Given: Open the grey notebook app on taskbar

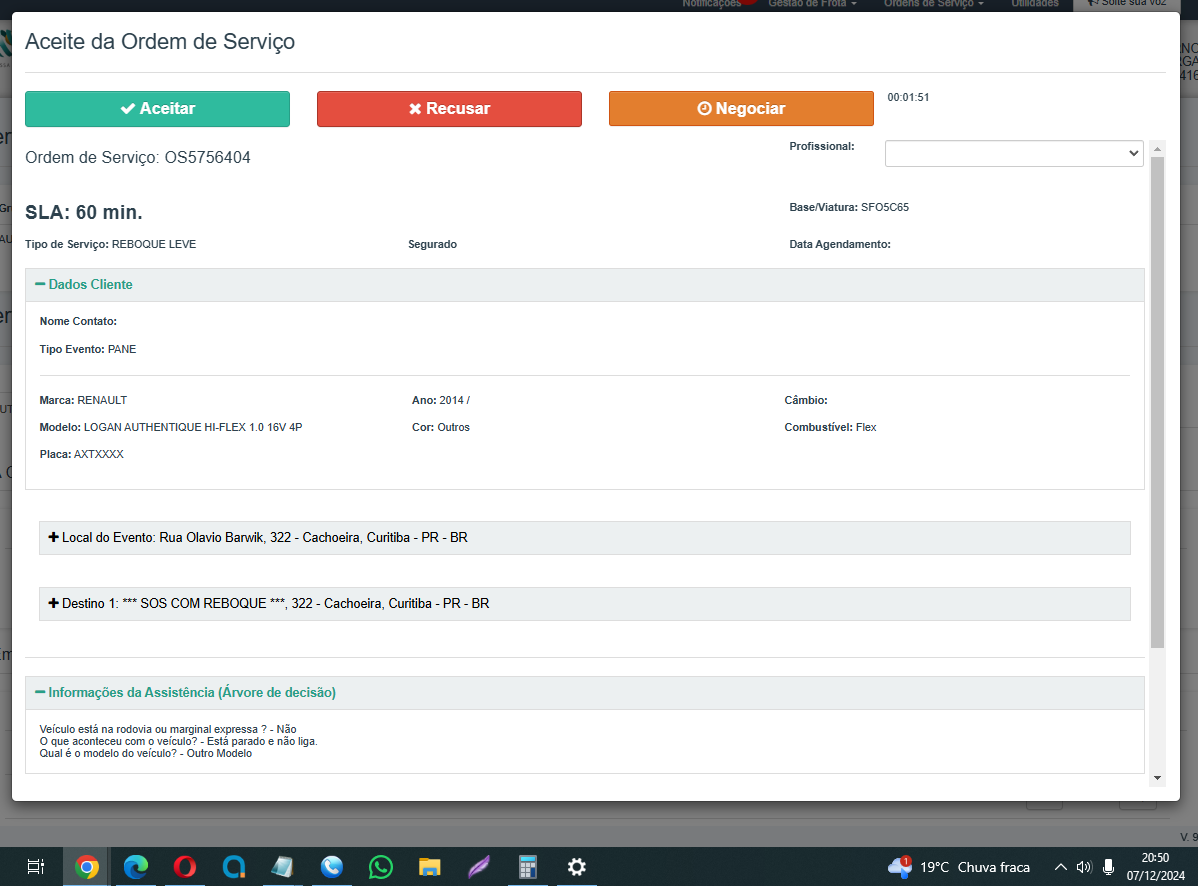Looking at the screenshot, I should click(x=283, y=867).
